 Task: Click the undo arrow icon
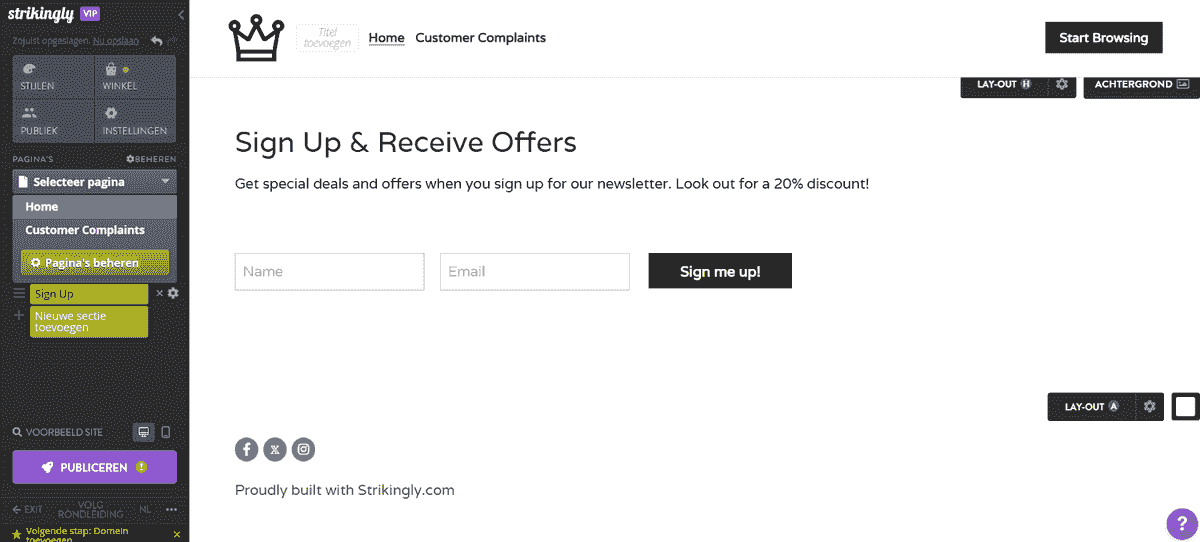[x=157, y=41]
